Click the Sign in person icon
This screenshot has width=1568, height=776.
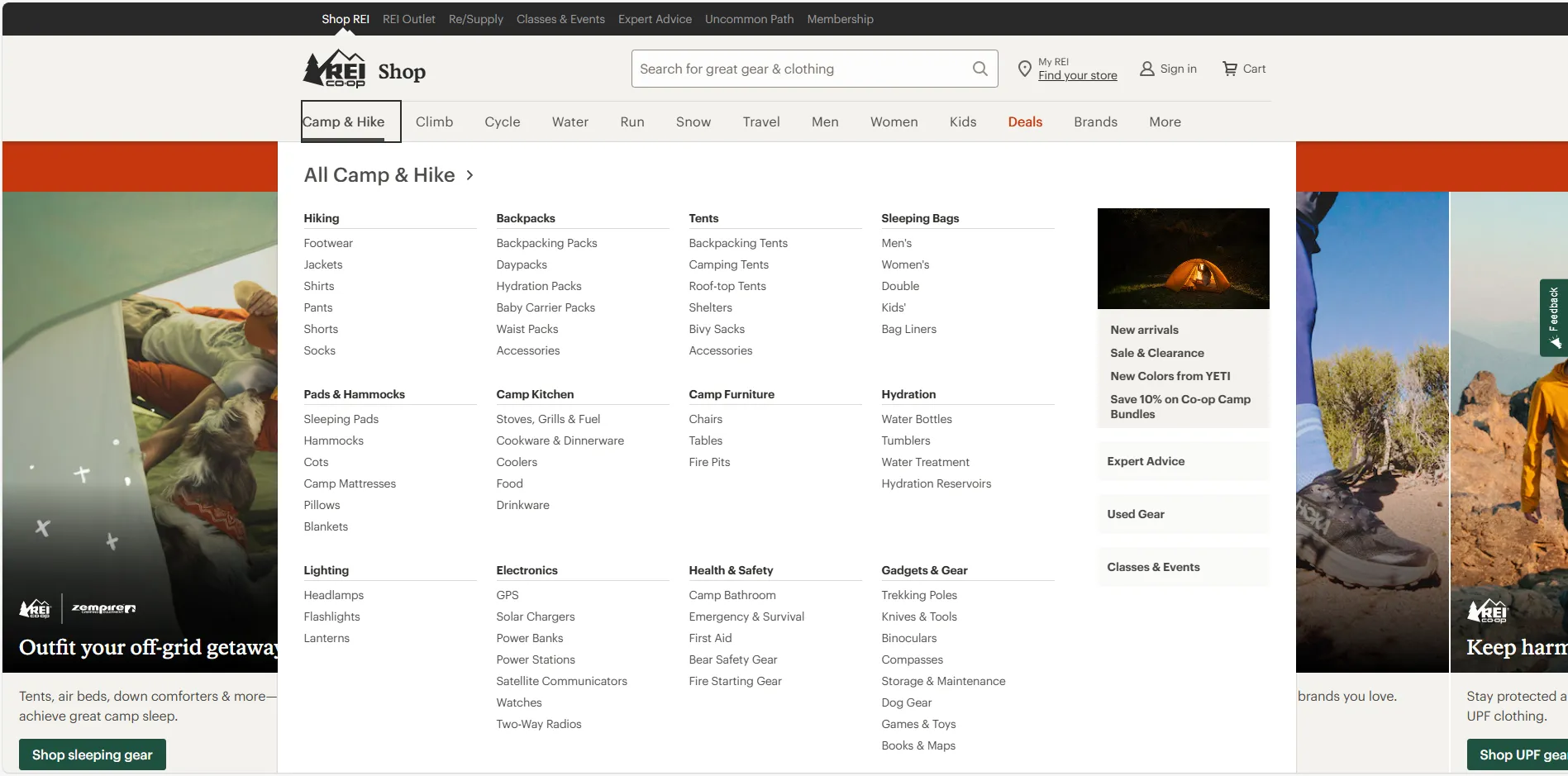pos(1146,69)
